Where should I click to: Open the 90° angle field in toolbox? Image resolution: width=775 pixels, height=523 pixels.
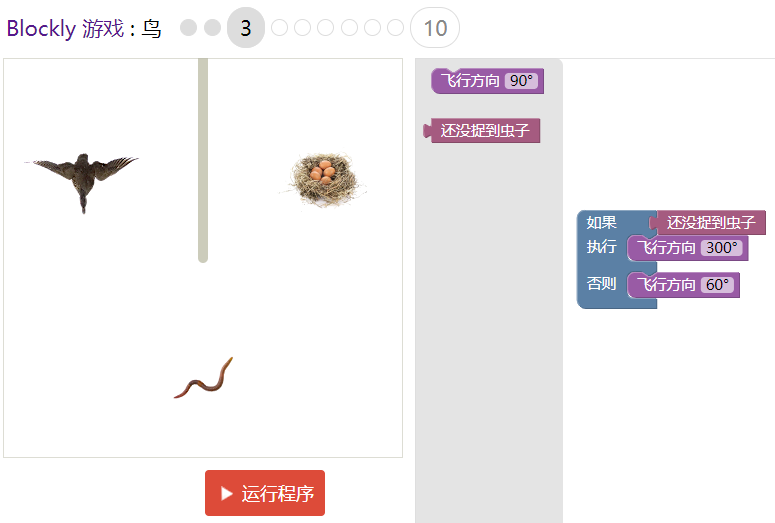click(x=521, y=81)
